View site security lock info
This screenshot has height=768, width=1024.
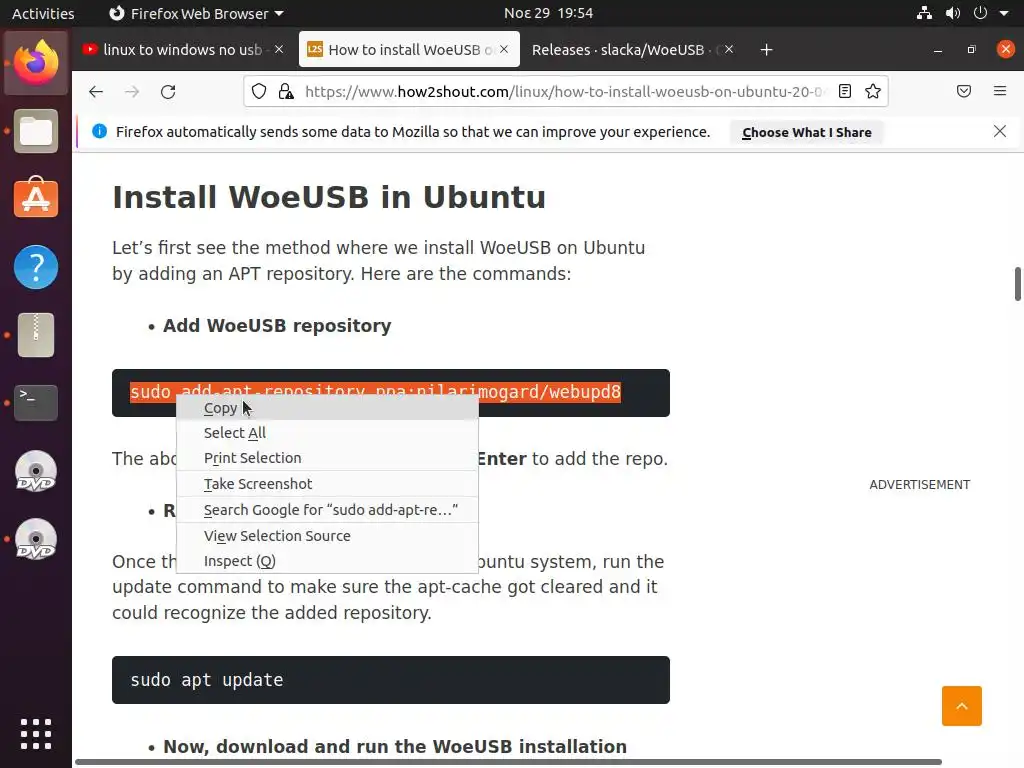[286, 91]
